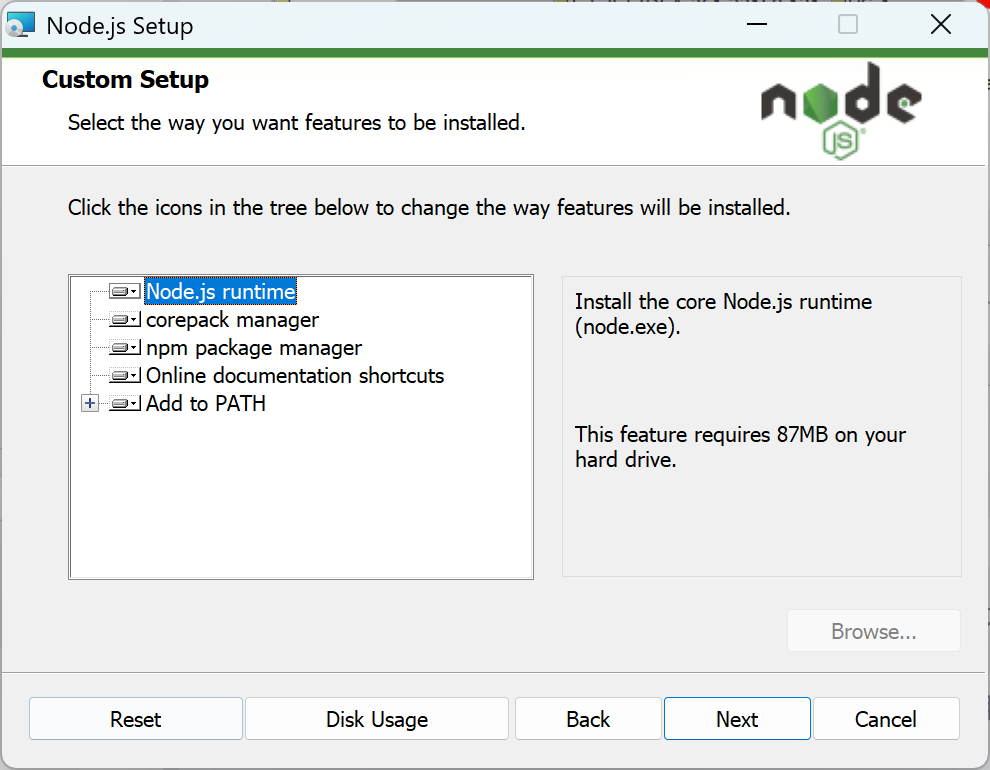Go Back to the previous step
Viewport: 990px width, 770px height.
588,719
